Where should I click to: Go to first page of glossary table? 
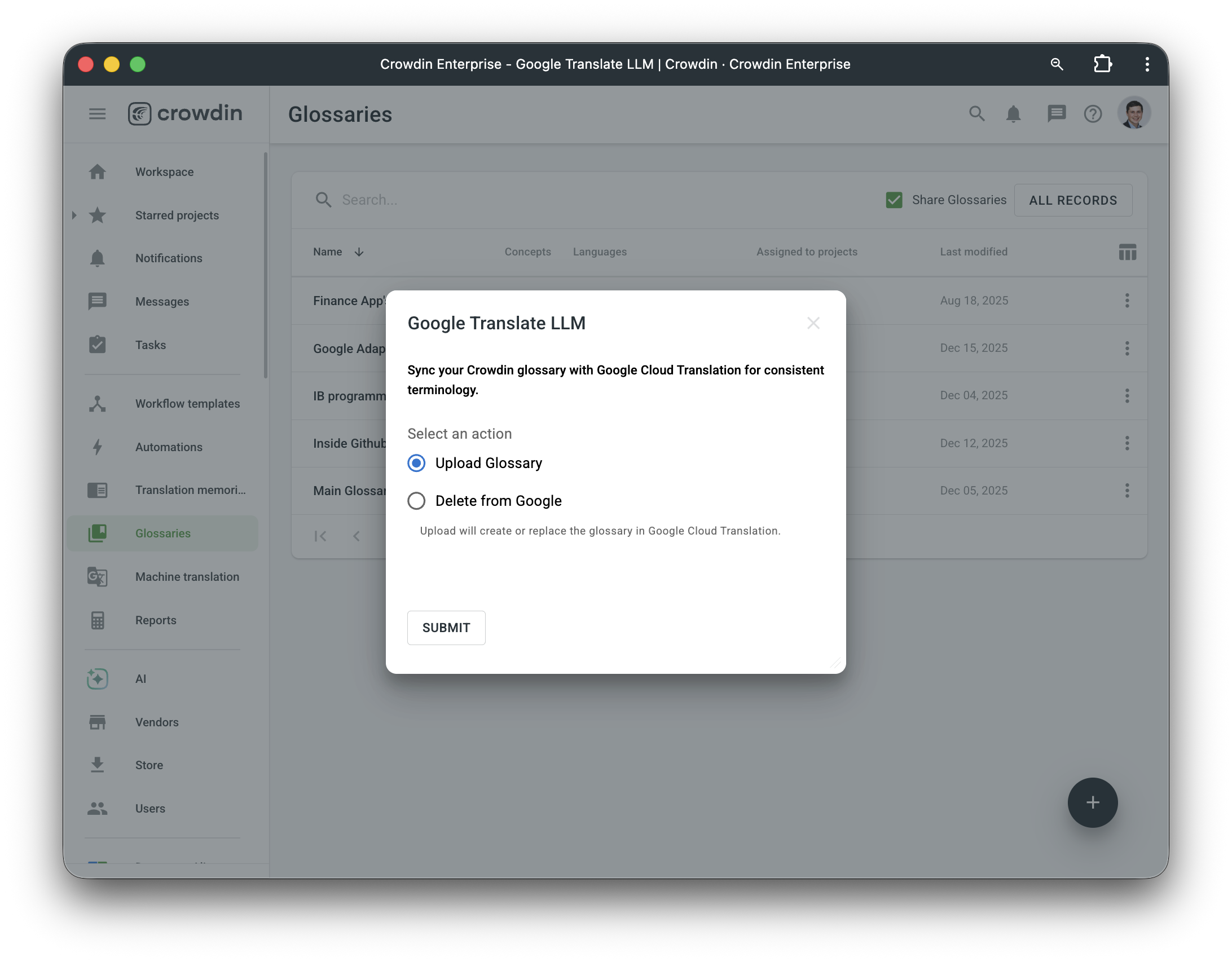(320, 536)
